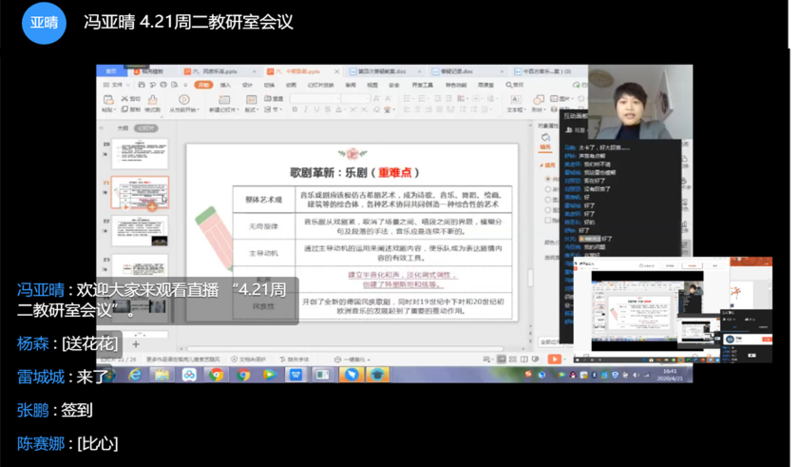Open the file explorer folder on taskbar
Viewport: 800px width, 467px height.
point(162,375)
